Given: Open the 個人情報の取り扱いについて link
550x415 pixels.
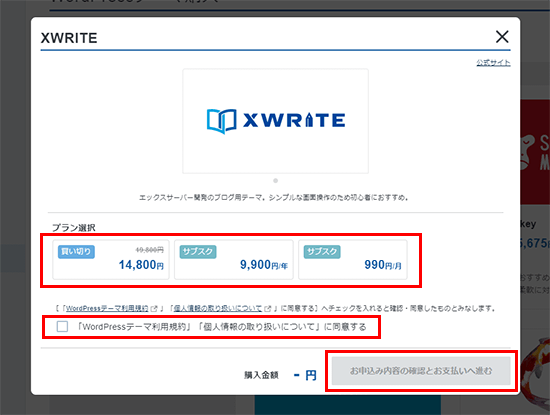Looking at the screenshot, I should click(x=218, y=308).
